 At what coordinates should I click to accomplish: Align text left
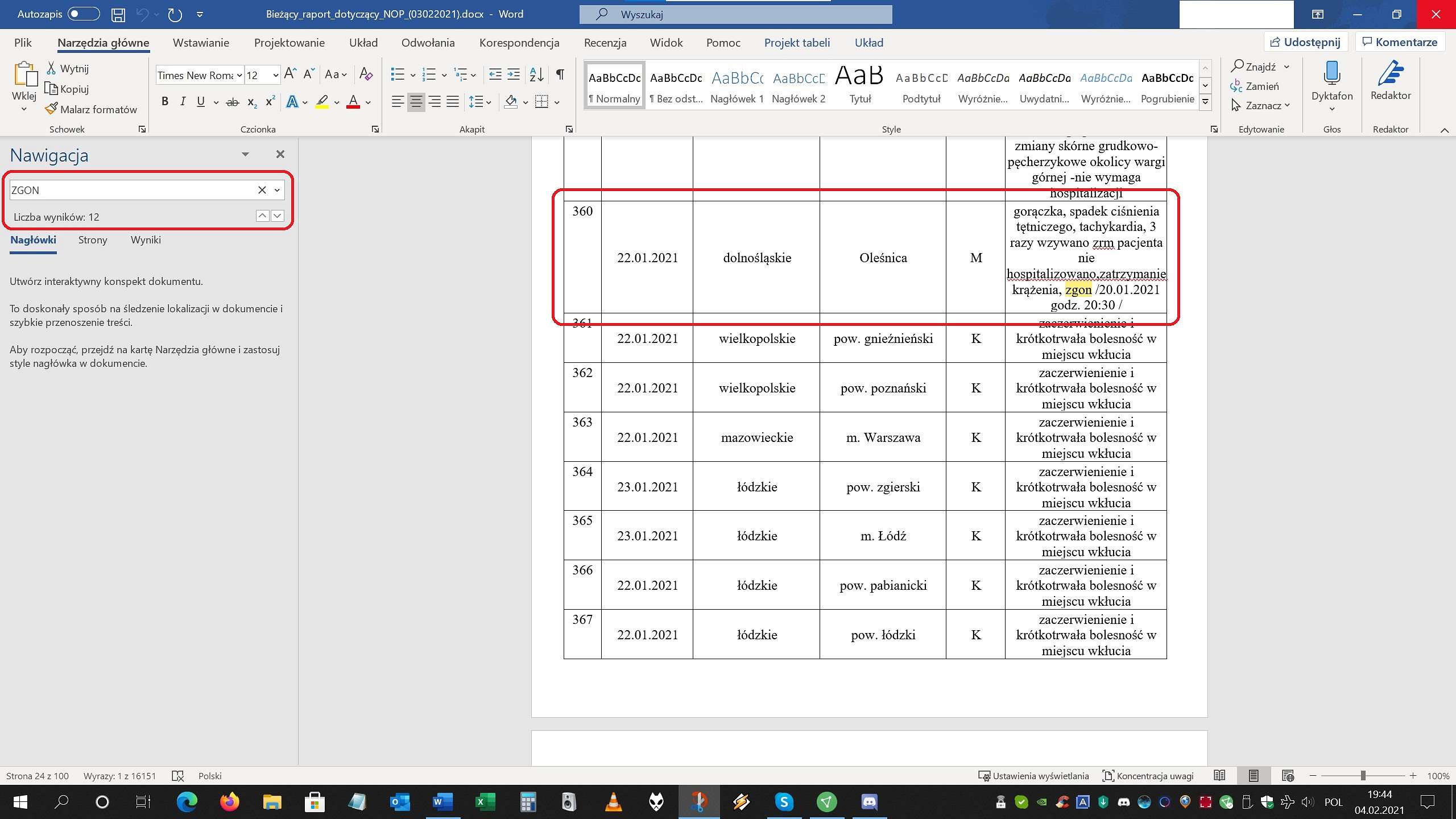point(398,102)
